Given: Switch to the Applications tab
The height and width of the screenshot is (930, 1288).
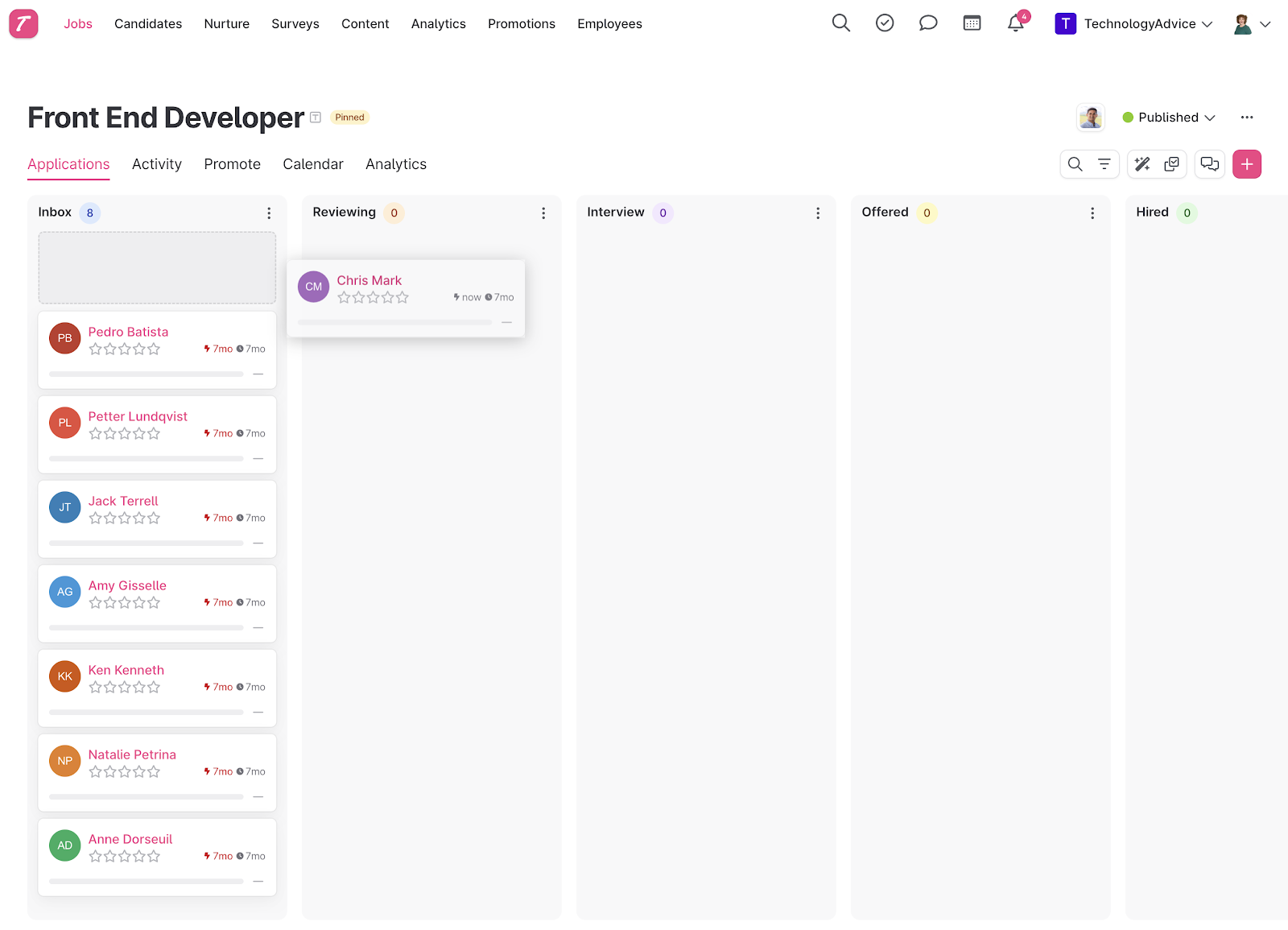Looking at the screenshot, I should (x=68, y=164).
